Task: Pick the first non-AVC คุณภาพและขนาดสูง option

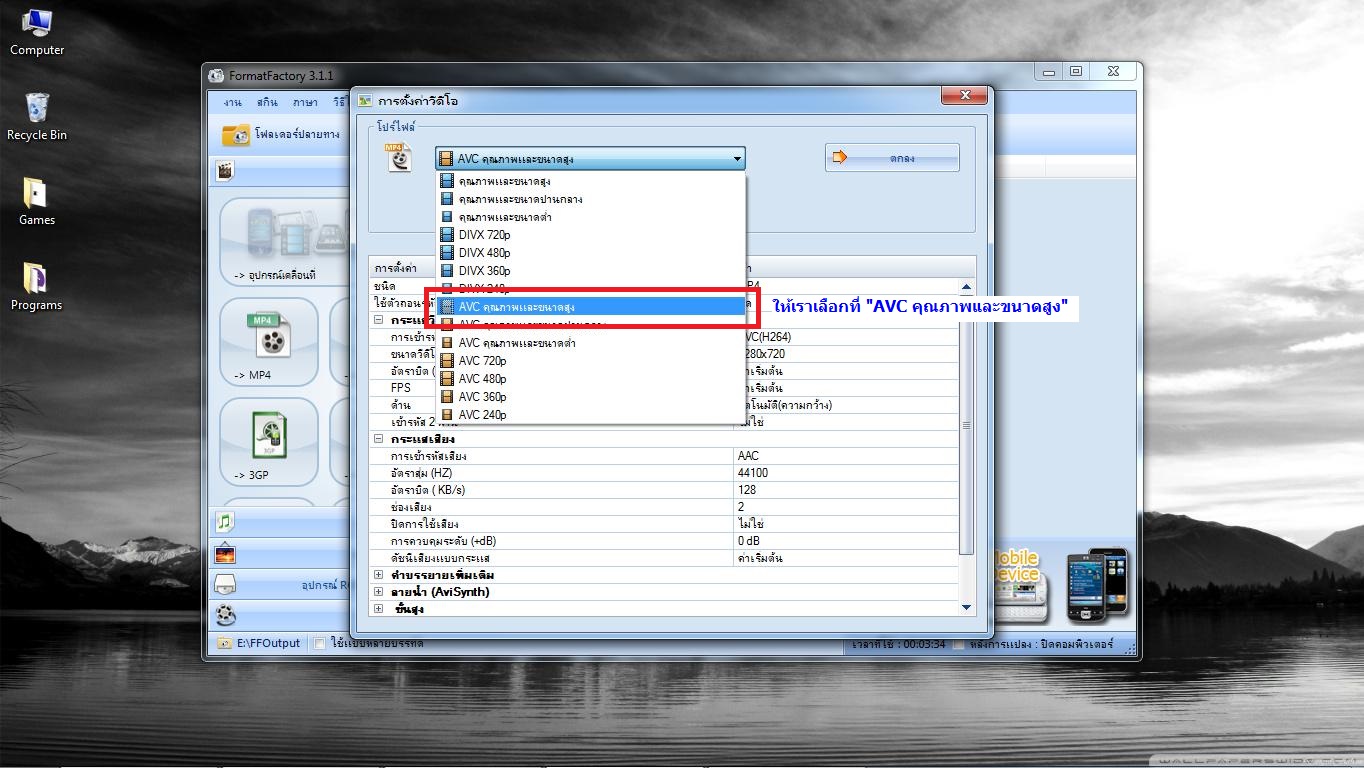Action: [591, 181]
